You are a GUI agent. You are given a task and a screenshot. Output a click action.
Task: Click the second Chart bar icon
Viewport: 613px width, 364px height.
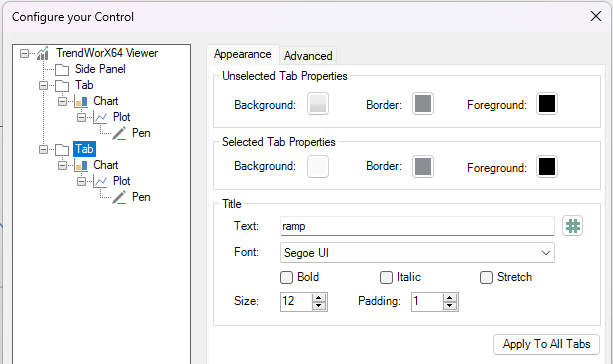click(x=81, y=165)
